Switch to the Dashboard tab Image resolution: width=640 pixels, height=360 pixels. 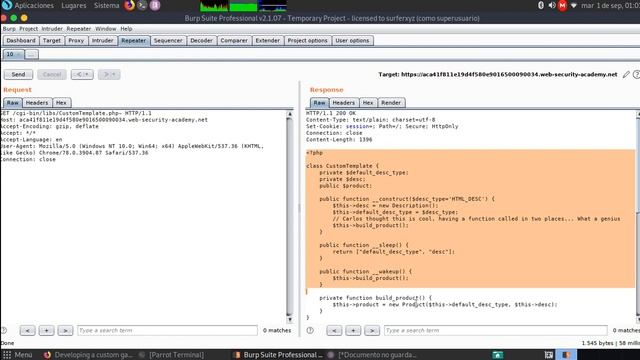21,40
